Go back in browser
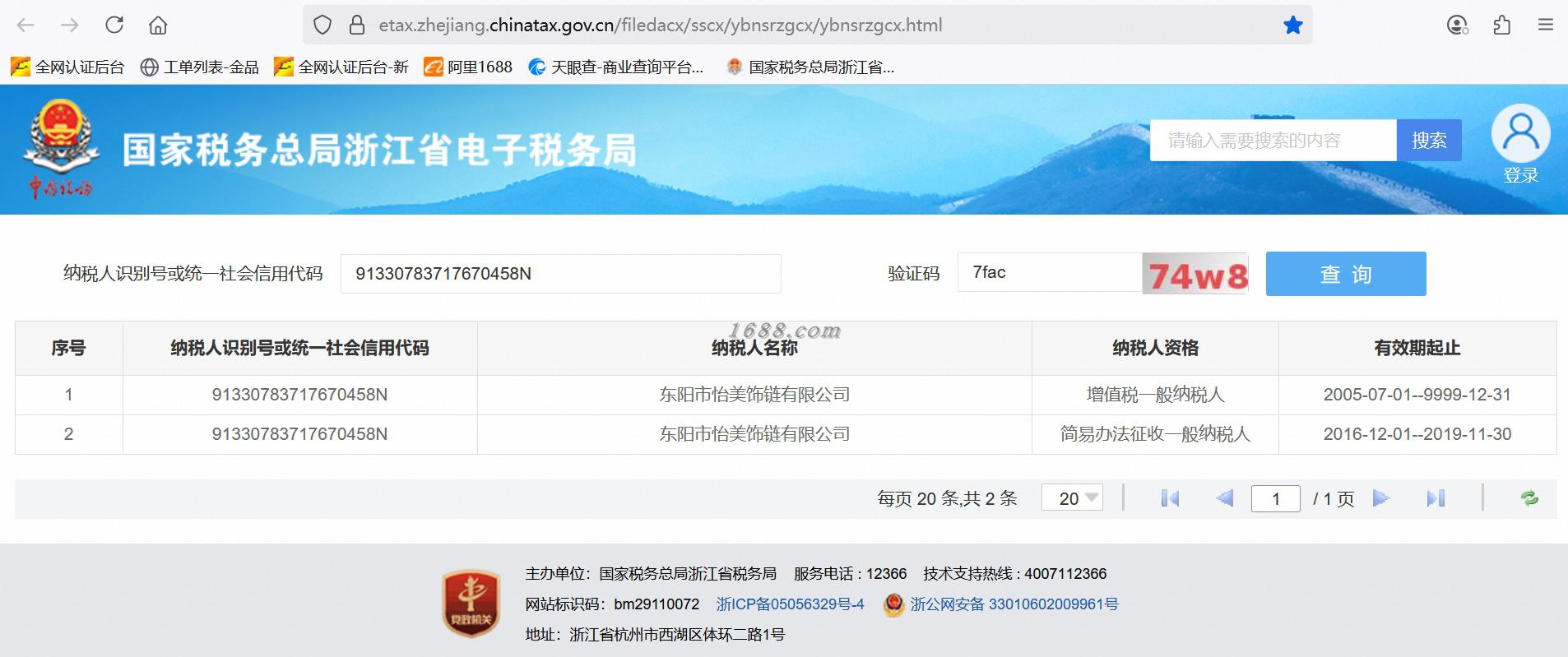Image resolution: width=1568 pixels, height=657 pixels. tap(26, 25)
